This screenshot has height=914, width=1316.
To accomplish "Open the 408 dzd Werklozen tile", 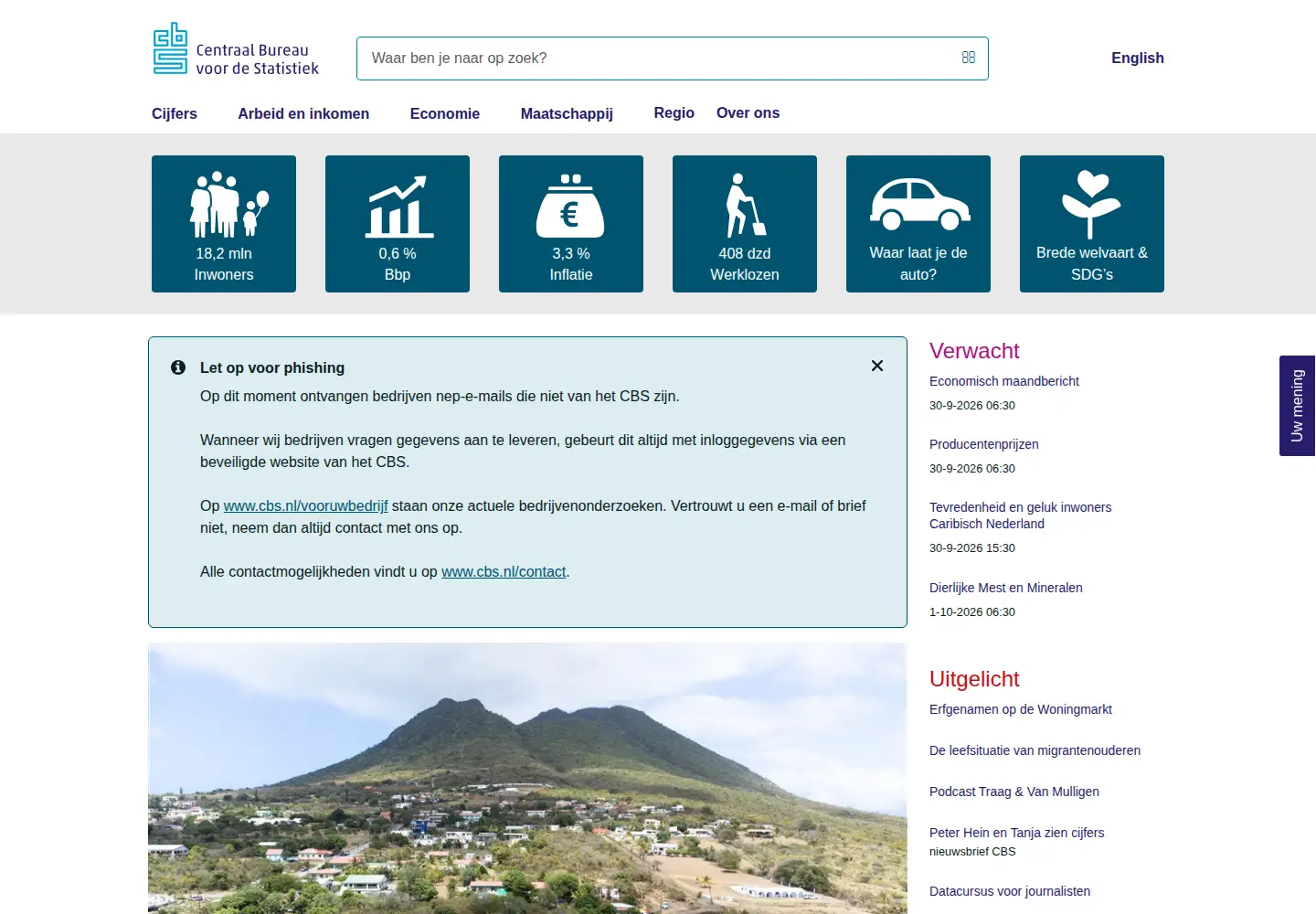I will [x=745, y=224].
